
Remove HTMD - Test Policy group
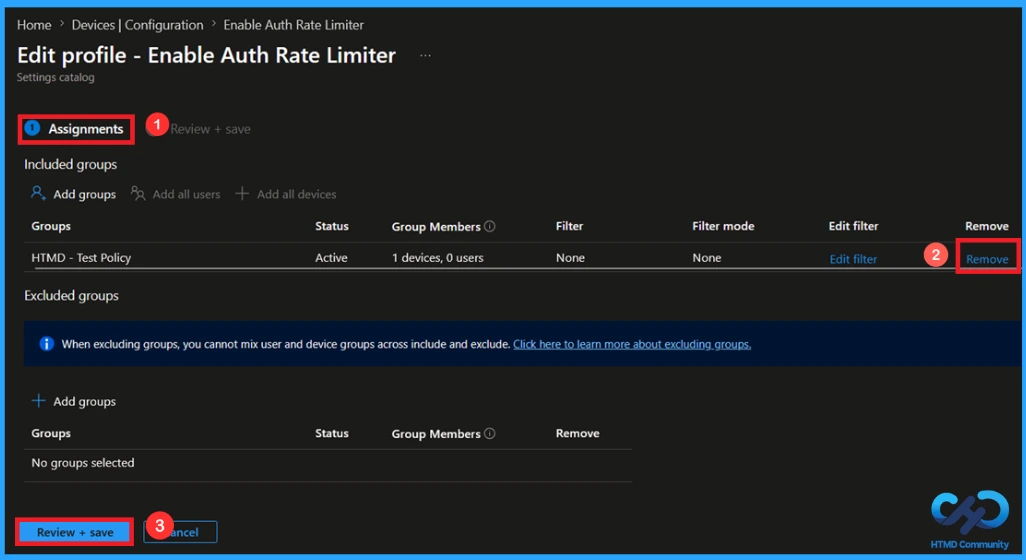[x=987, y=259]
